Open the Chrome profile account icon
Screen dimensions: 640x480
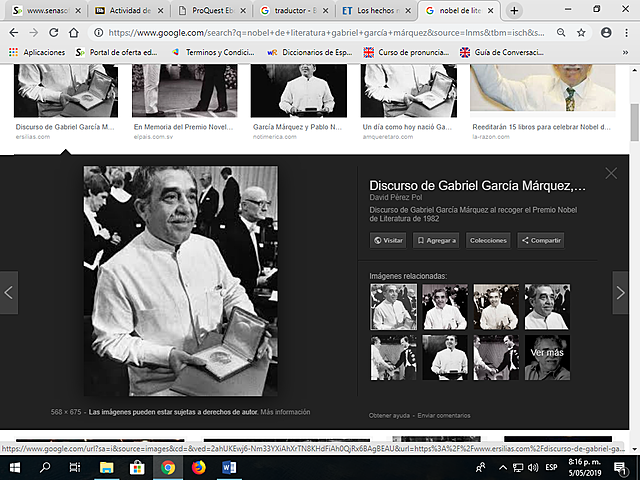[x=606, y=33]
